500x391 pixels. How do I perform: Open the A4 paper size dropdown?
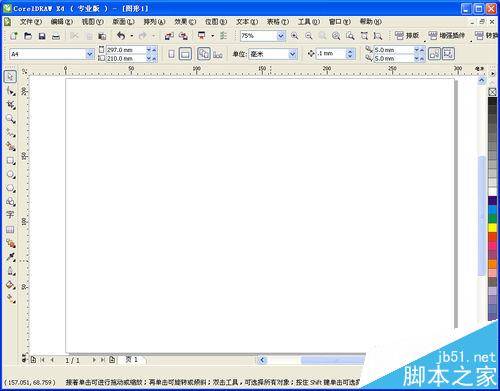tap(90, 54)
